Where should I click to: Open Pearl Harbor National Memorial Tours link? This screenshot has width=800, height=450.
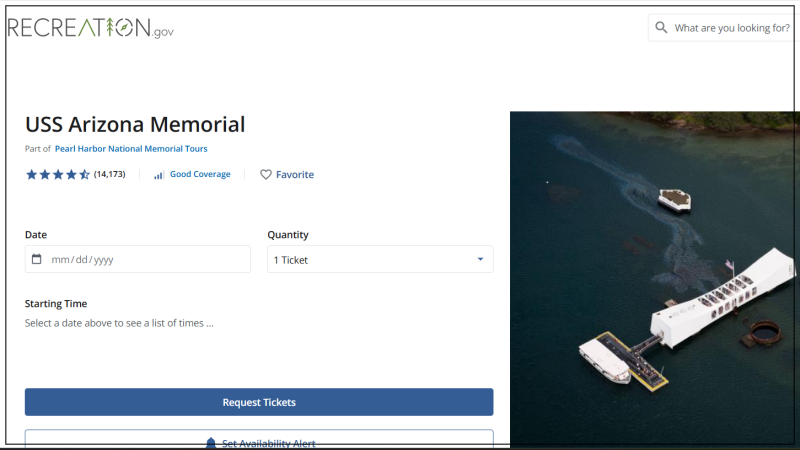pos(131,149)
